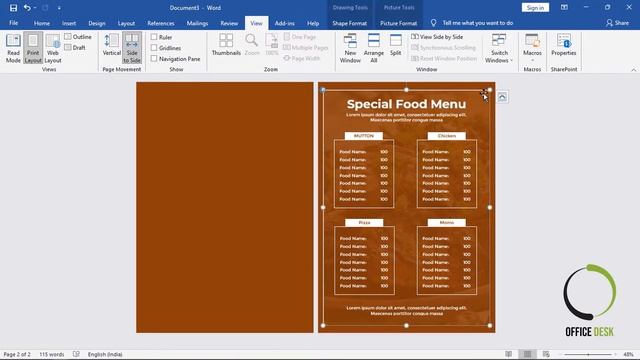This screenshot has height=360, width=640.
Task: Switch to the Design tab
Action: [x=97, y=23]
